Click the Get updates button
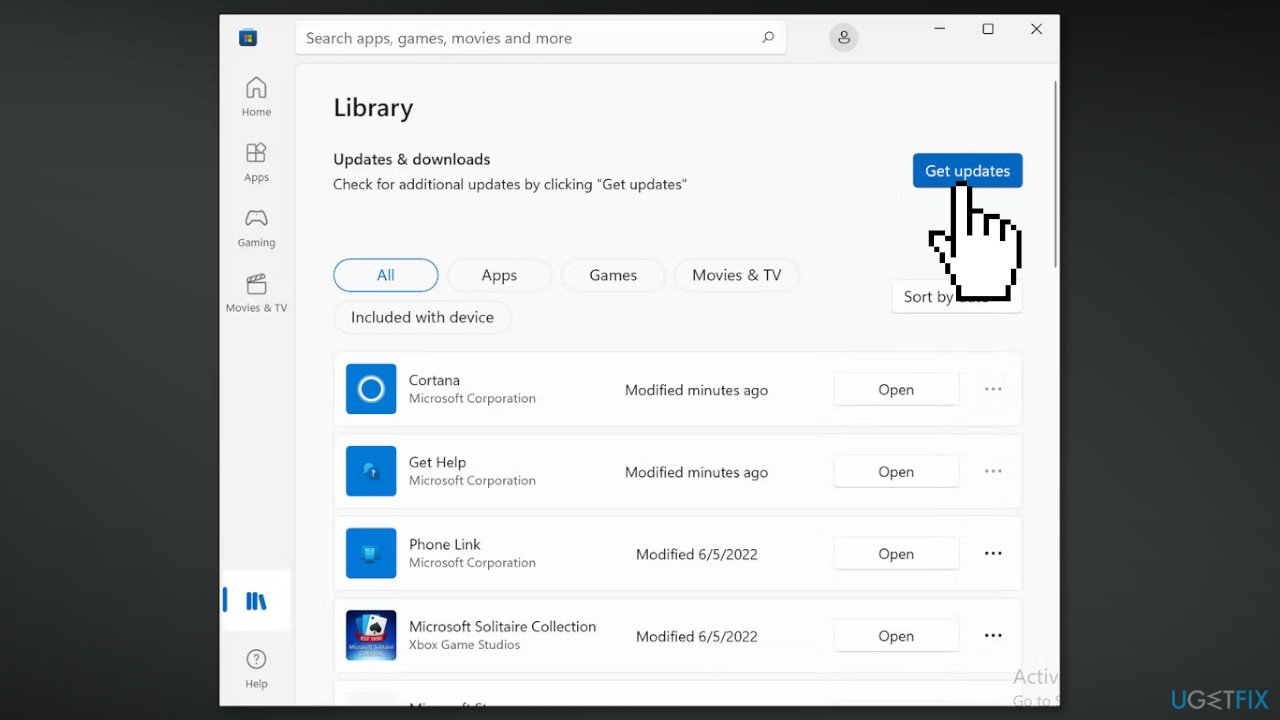This screenshot has height=720, width=1280. coord(967,170)
